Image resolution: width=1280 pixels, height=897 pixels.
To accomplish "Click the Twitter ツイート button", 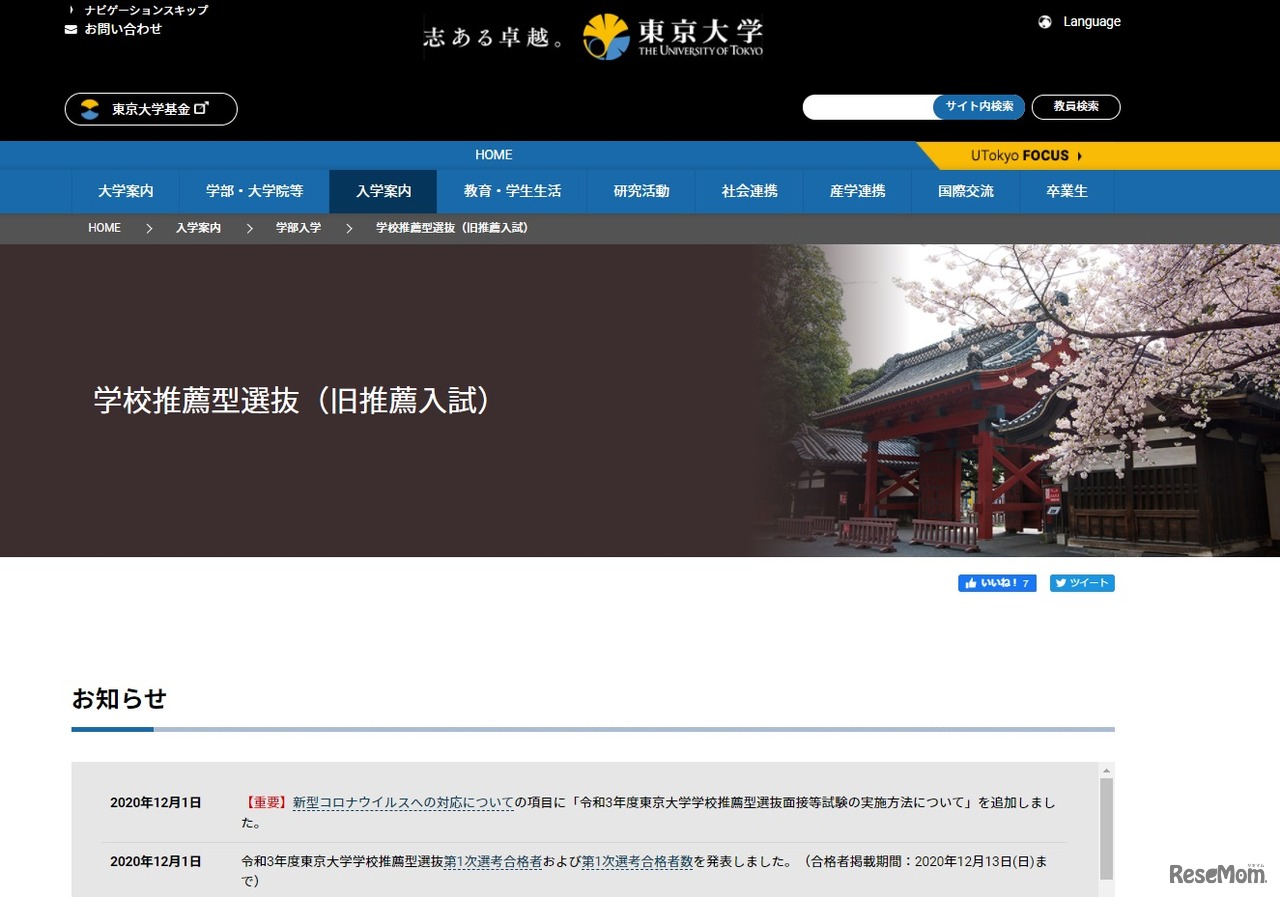I will point(1082,583).
